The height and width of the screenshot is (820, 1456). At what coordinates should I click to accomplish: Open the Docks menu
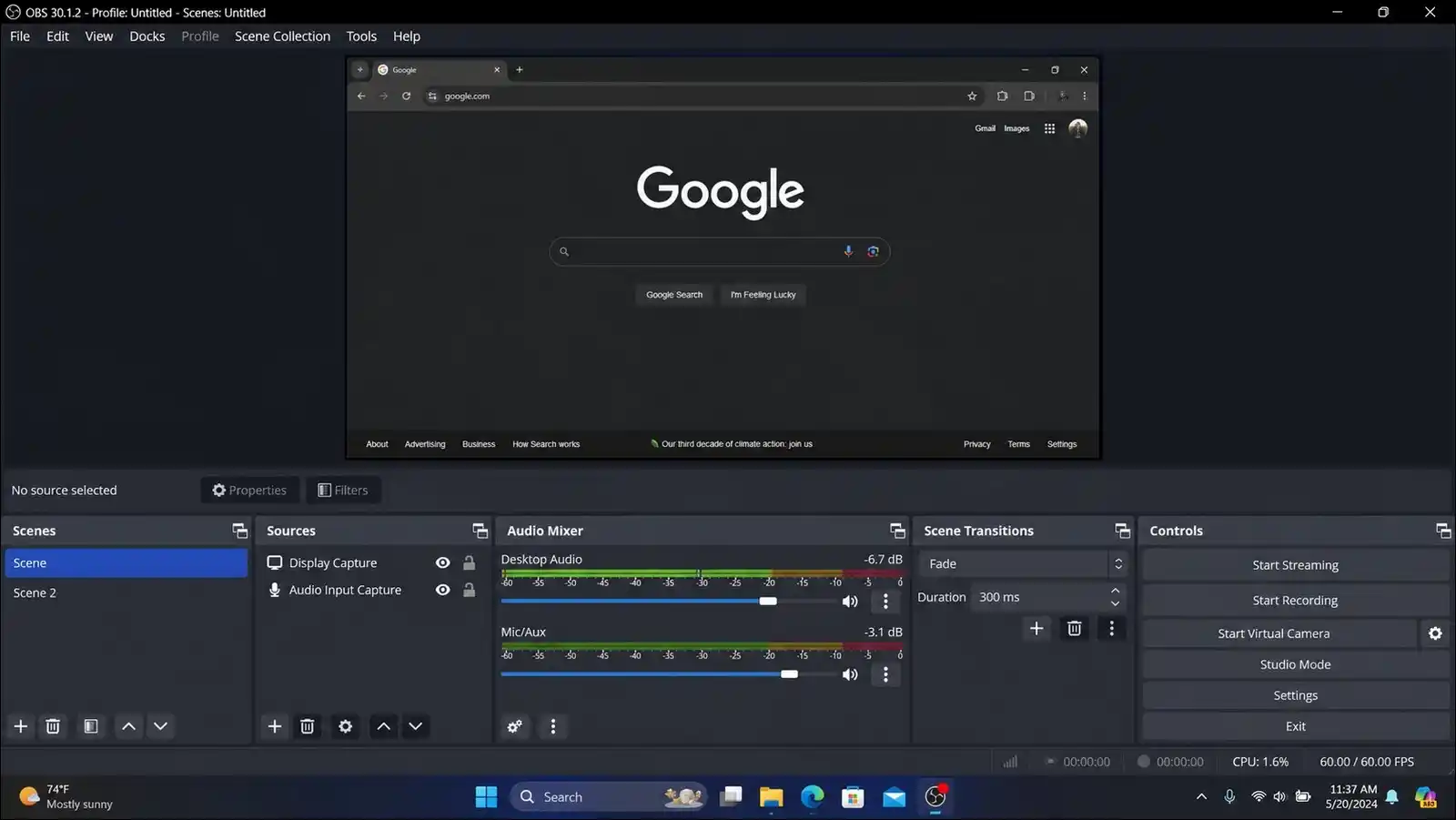[x=147, y=36]
